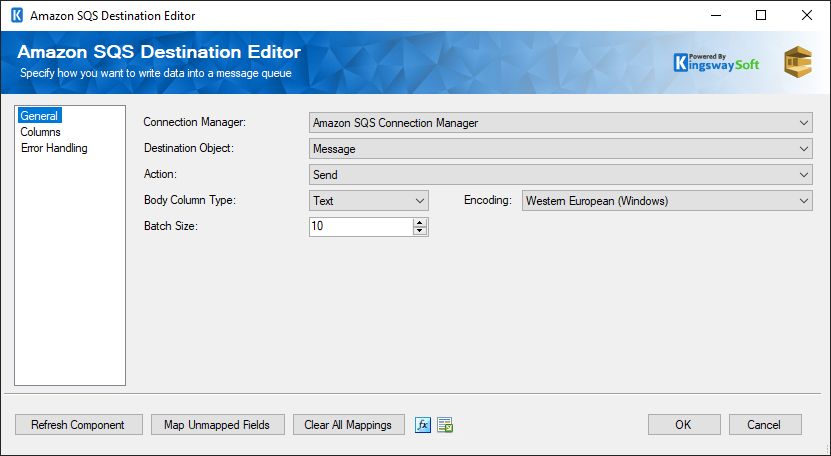Click Map Unmapped Fields button
This screenshot has height=456, width=831.
click(217, 425)
